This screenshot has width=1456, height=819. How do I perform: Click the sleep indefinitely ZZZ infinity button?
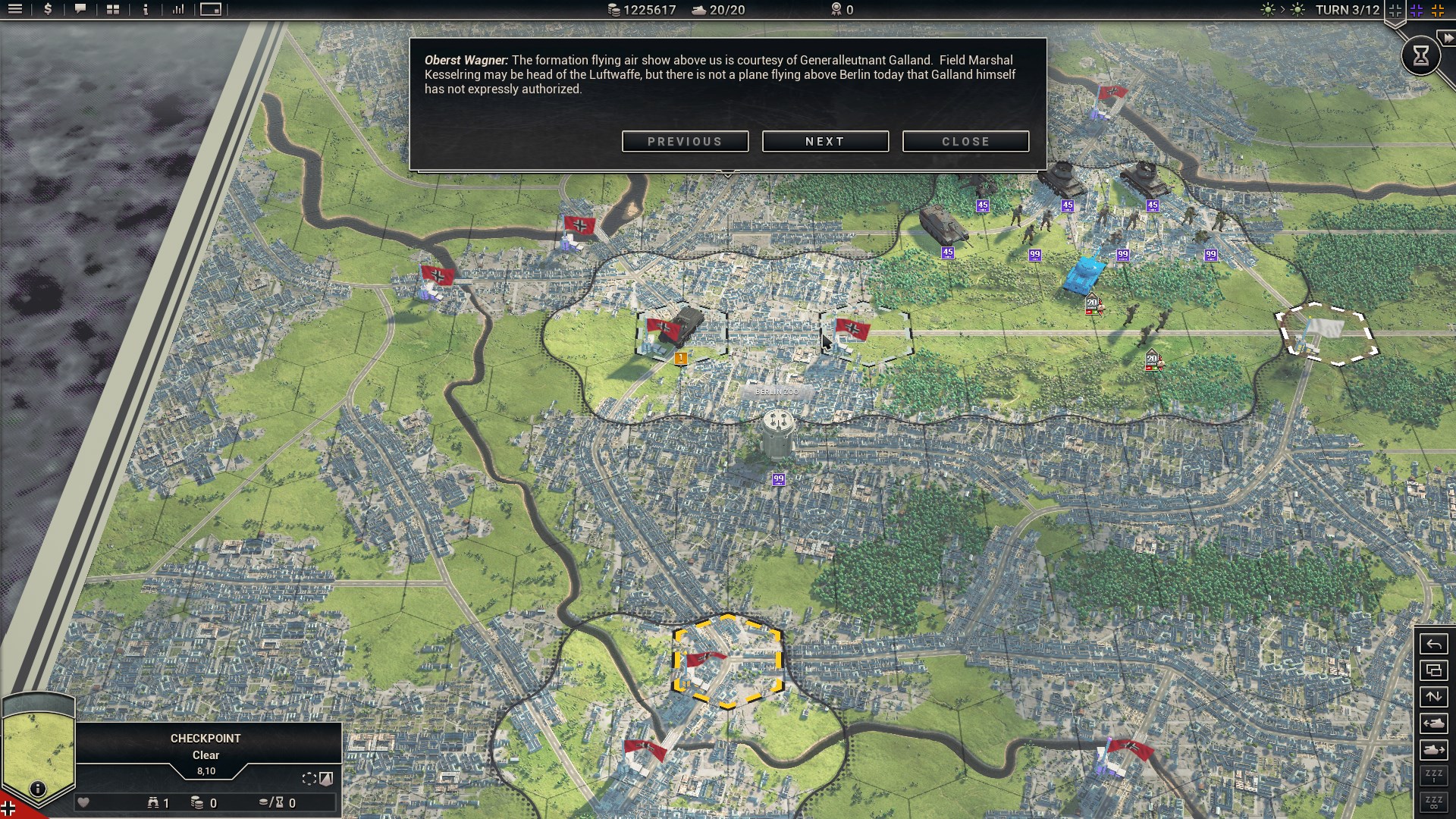pyautogui.click(x=1433, y=802)
